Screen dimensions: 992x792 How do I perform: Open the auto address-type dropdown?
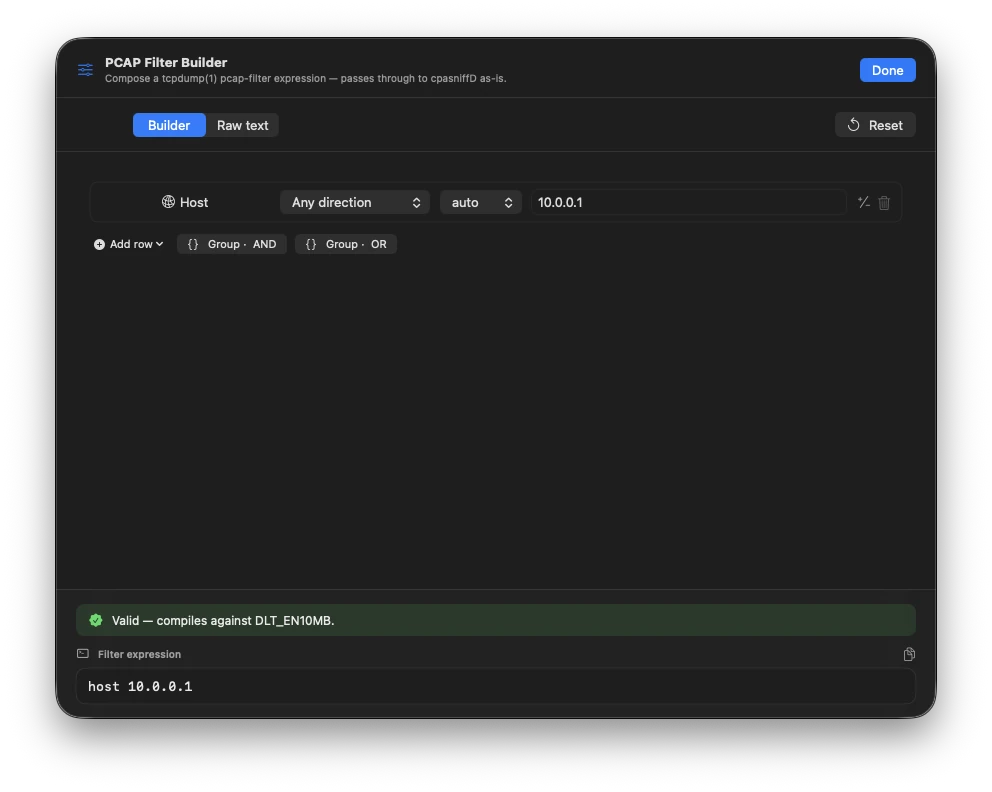[481, 202]
